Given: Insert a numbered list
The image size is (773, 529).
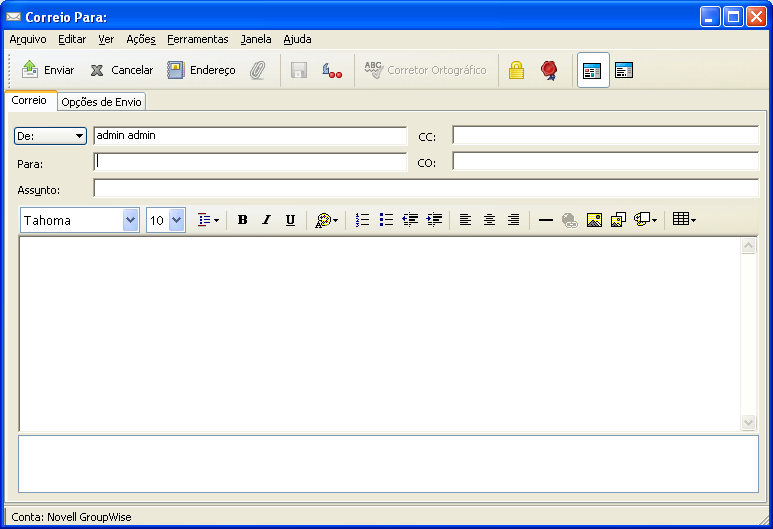Looking at the screenshot, I should pyautogui.click(x=362, y=220).
